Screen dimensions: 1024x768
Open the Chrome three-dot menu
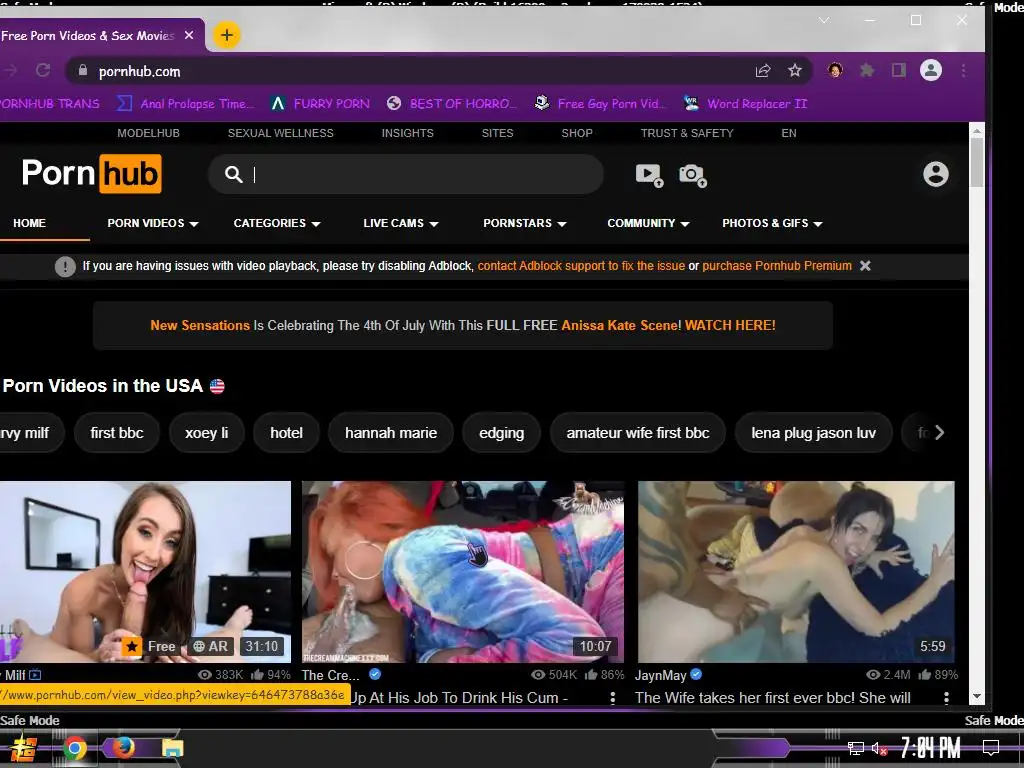pos(964,71)
